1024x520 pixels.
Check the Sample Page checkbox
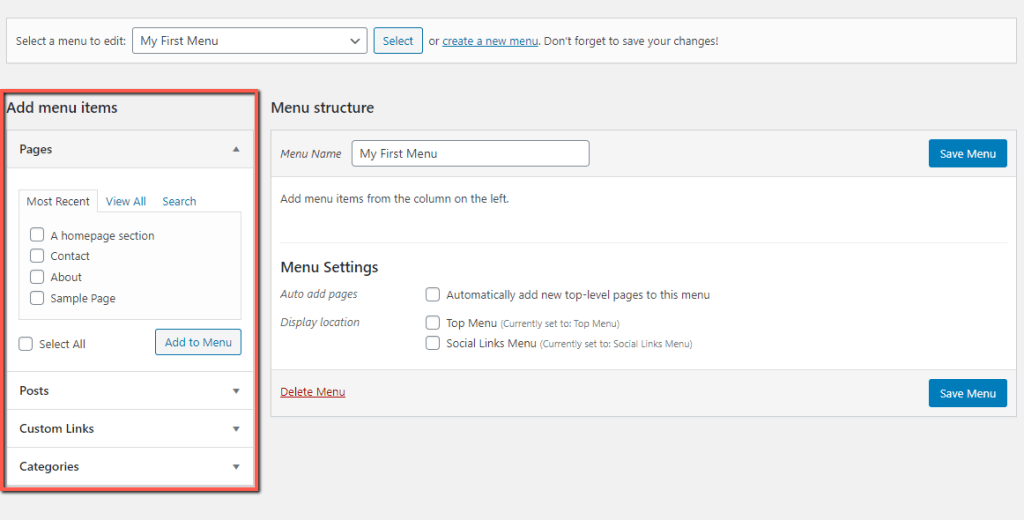[37, 298]
